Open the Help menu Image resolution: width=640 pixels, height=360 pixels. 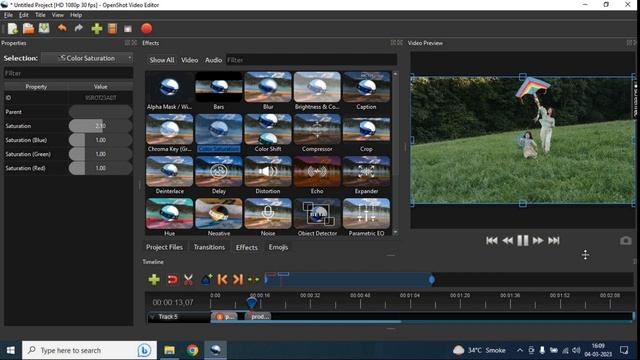click(76, 15)
